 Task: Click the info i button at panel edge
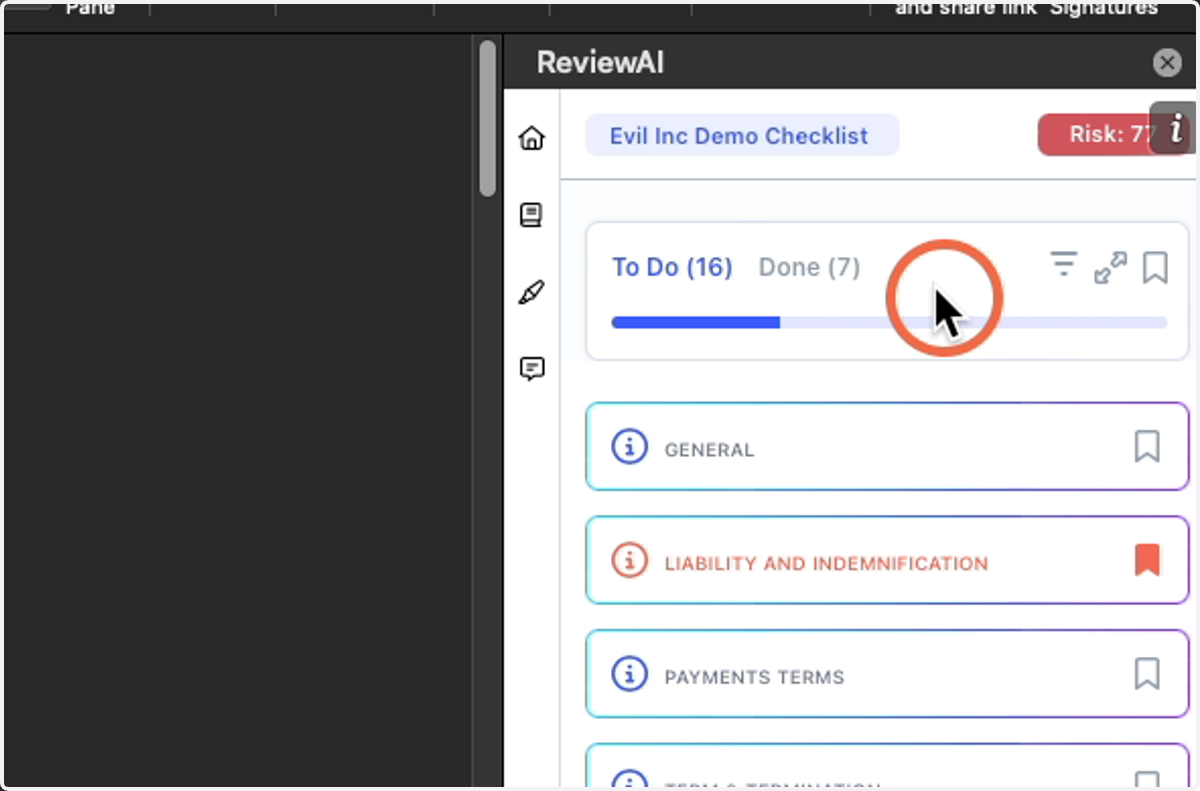(1174, 127)
